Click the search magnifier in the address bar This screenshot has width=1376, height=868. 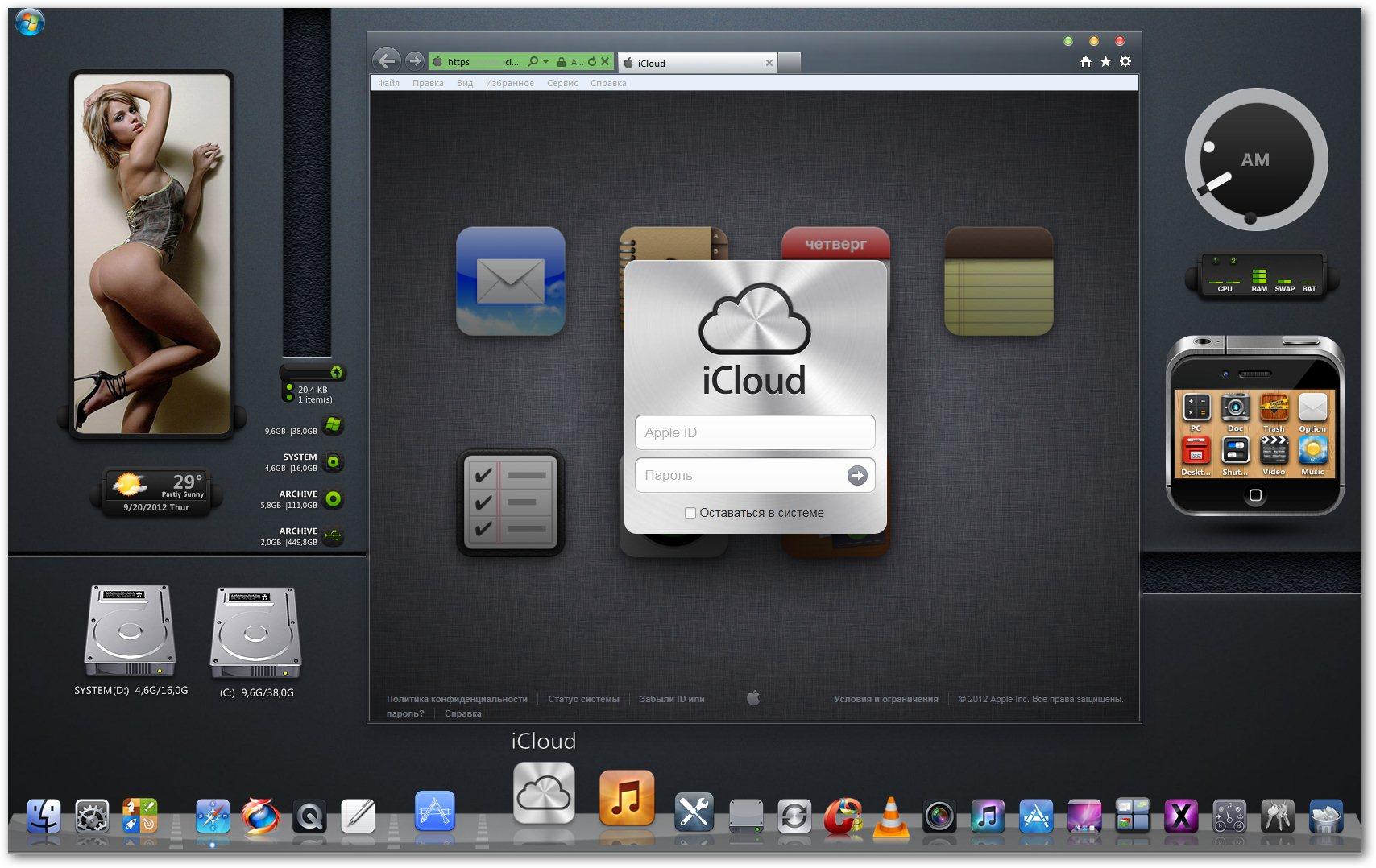(533, 62)
